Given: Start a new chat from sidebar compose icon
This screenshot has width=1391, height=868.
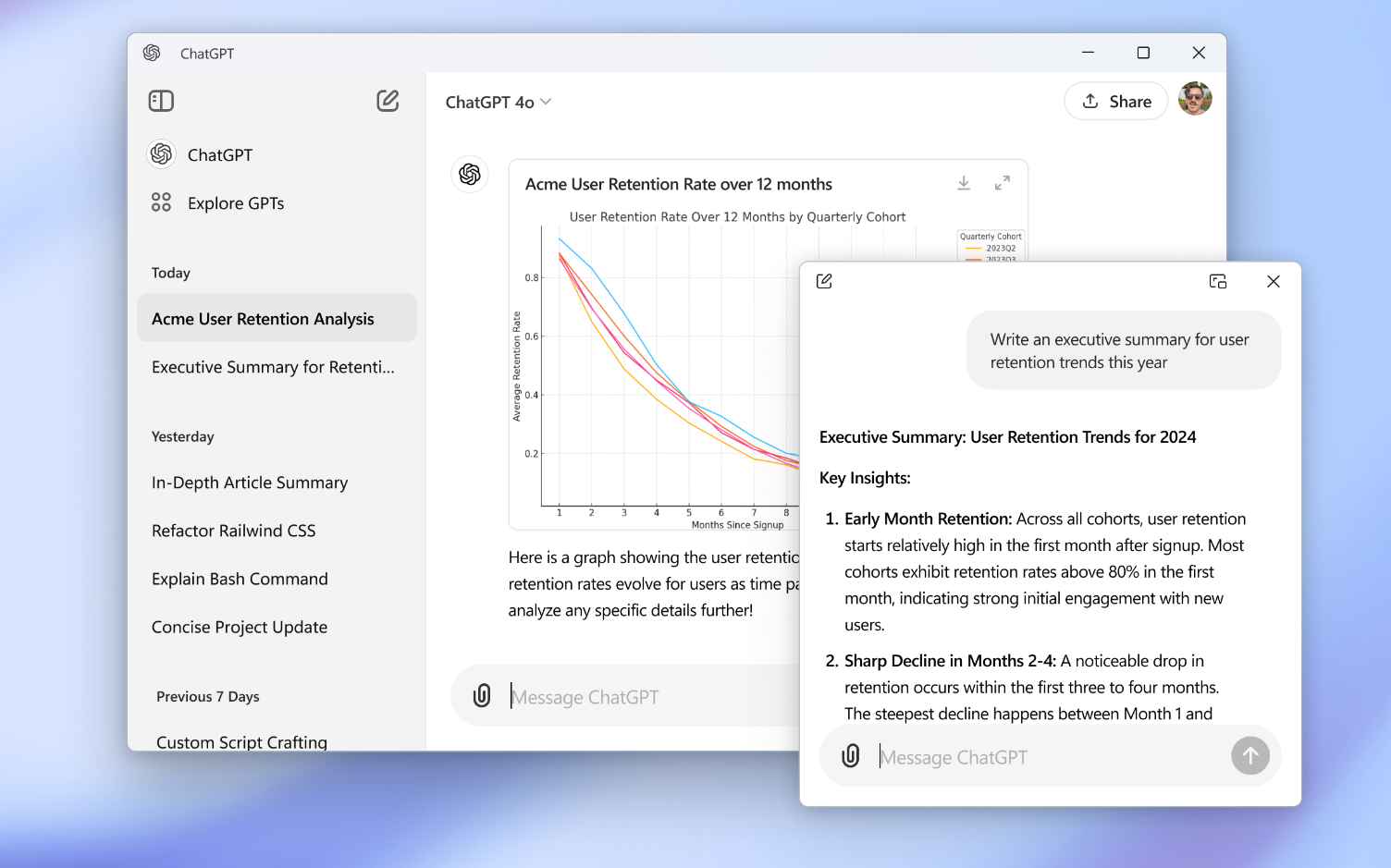Looking at the screenshot, I should coord(388,101).
